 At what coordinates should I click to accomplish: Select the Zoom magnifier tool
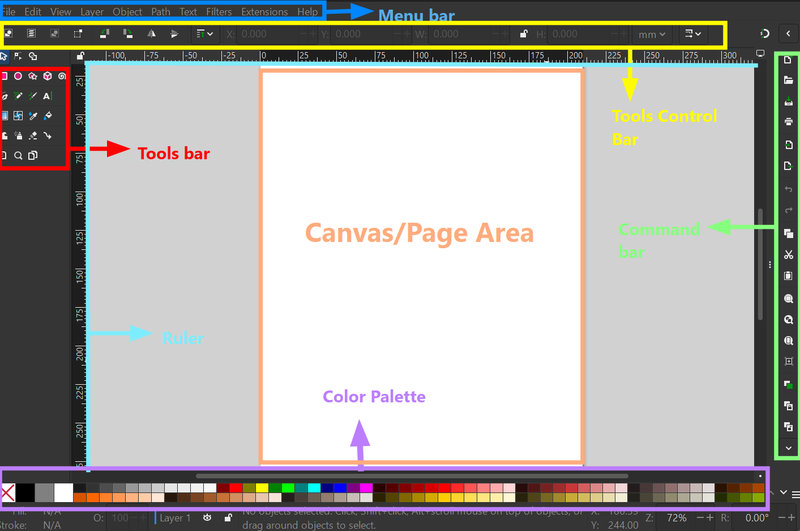pos(18,156)
